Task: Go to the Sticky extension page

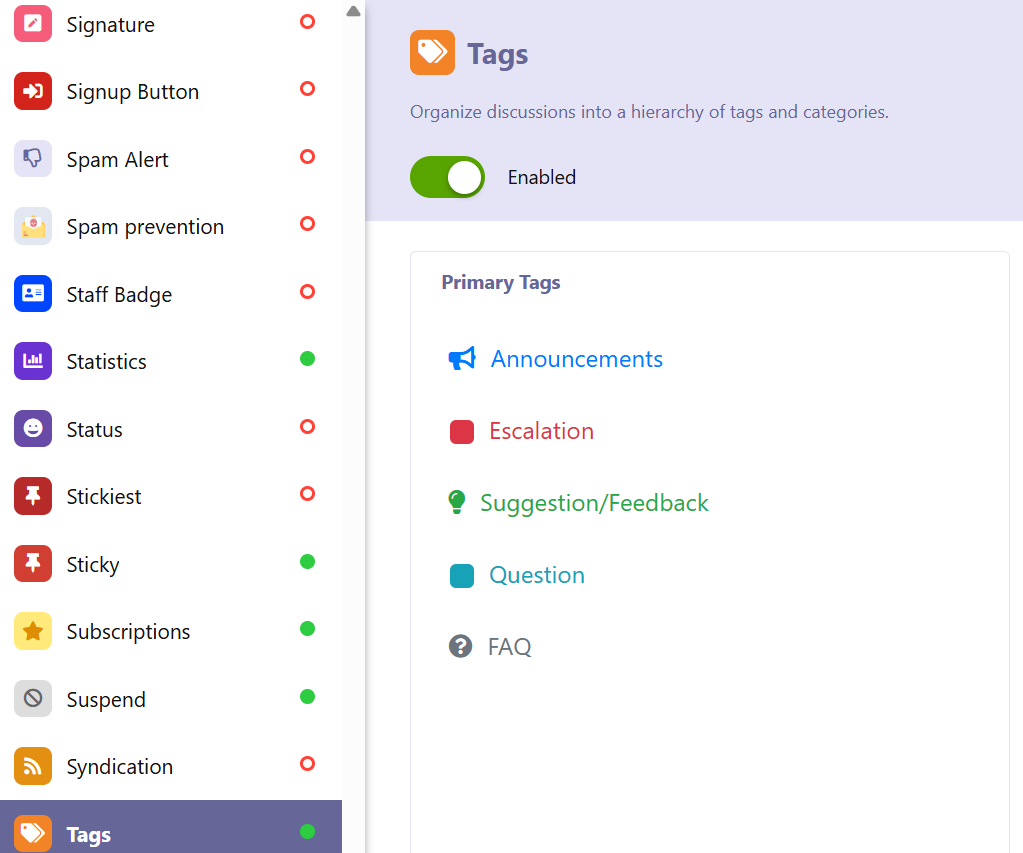Action: (x=93, y=565)
